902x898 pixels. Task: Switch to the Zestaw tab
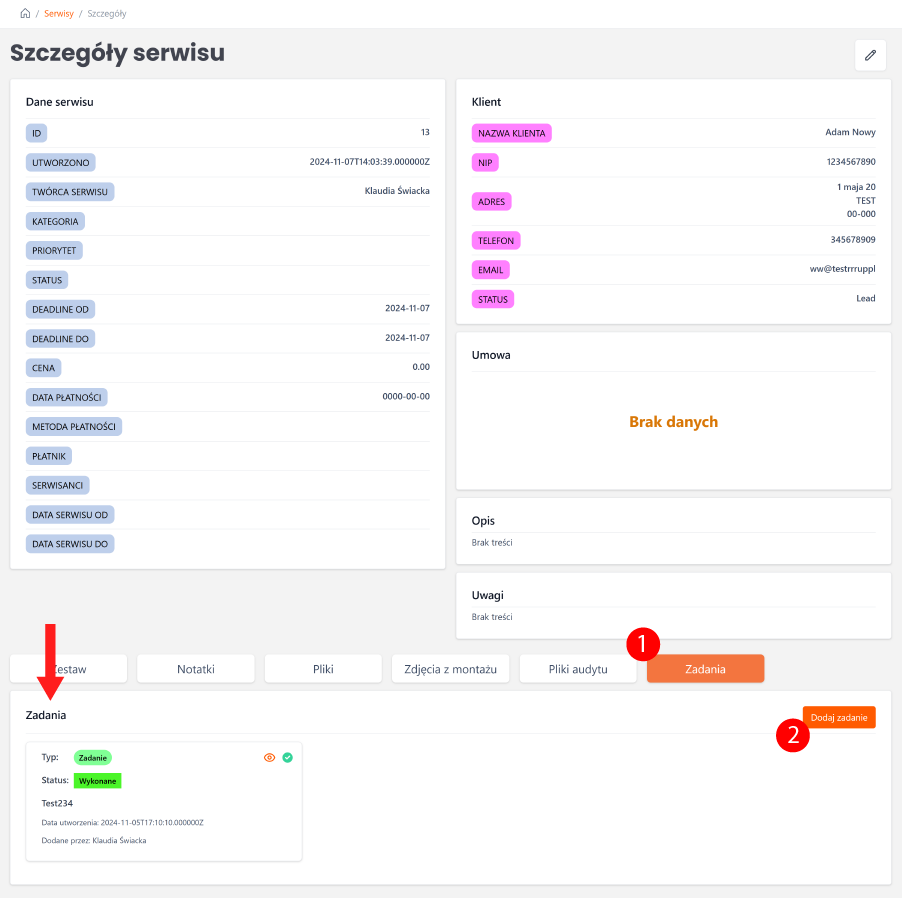coord(69,669)
